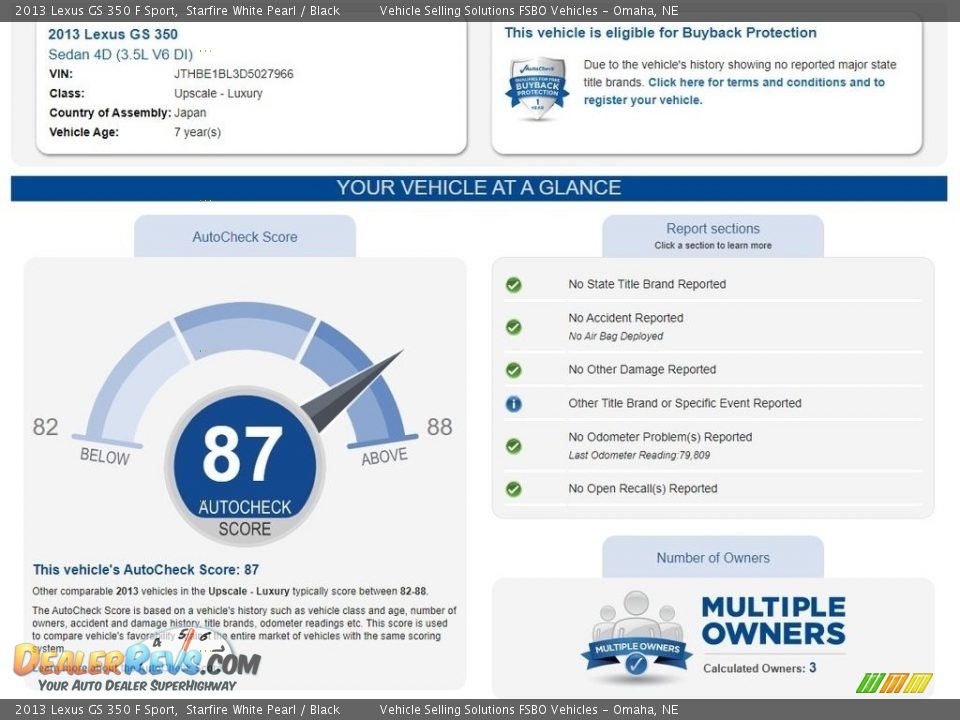Click the Vehicle Age 7 year(s) value
960x720 pixels.
(197, 132)
